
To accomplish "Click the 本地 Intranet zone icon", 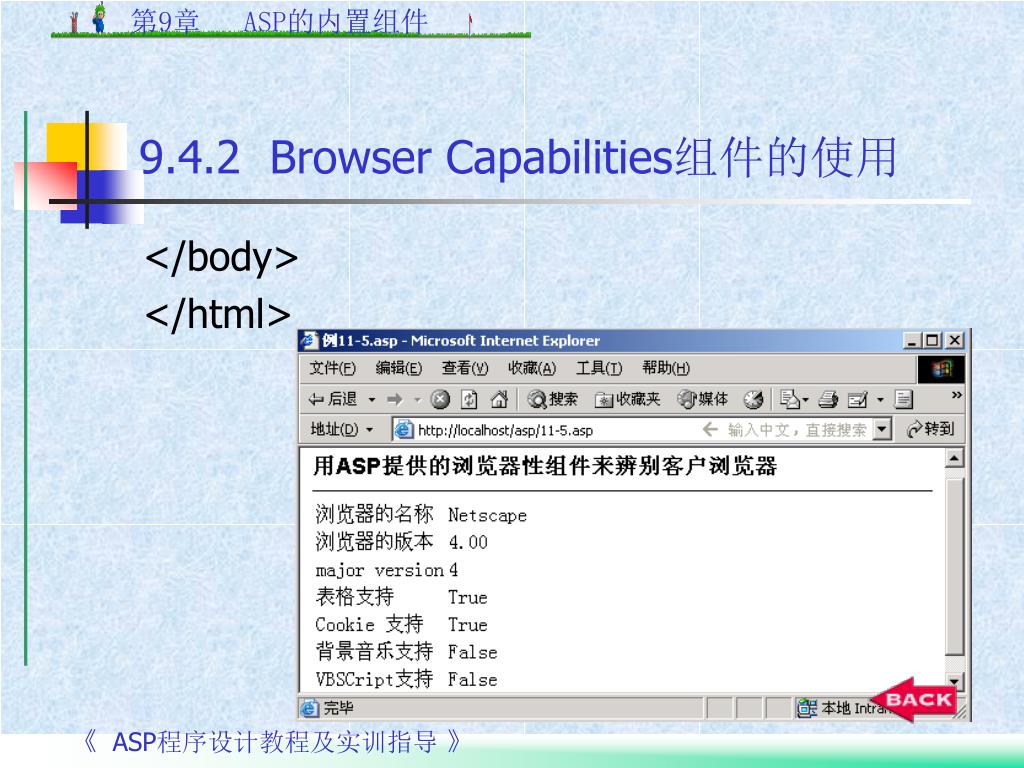I will (x=807, y=708).
